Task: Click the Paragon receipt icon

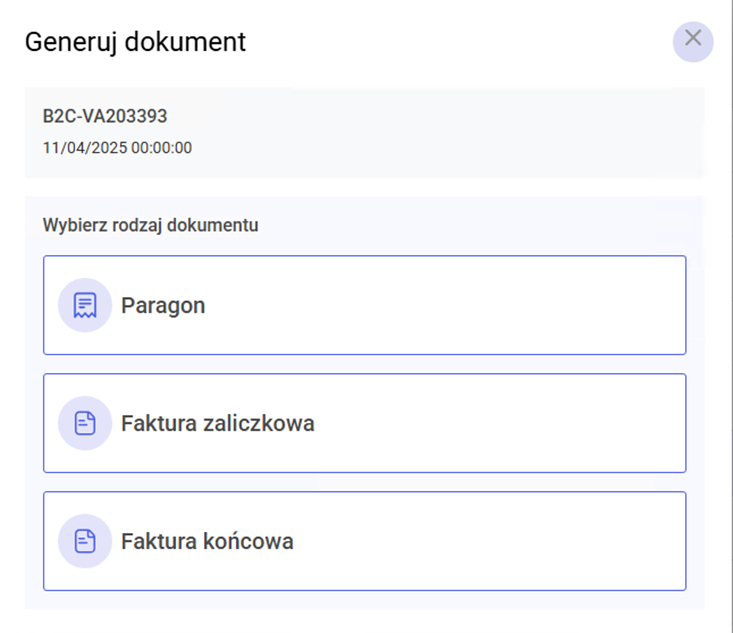Action: 85,305
